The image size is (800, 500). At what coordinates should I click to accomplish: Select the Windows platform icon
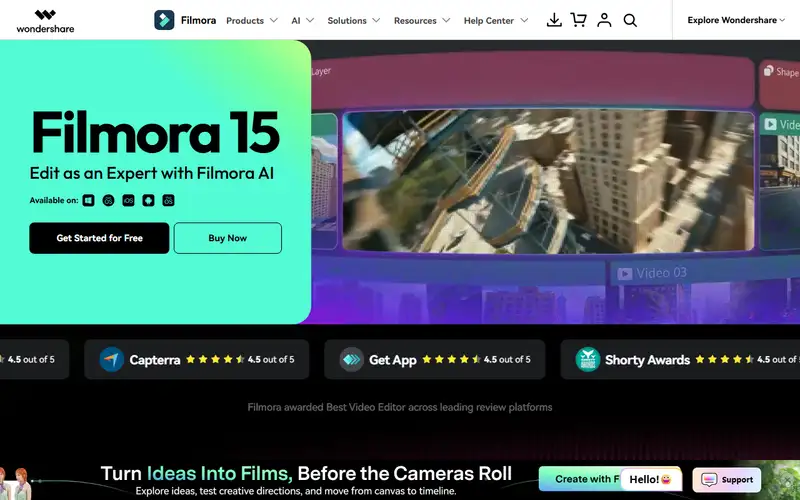click(89, 201)
